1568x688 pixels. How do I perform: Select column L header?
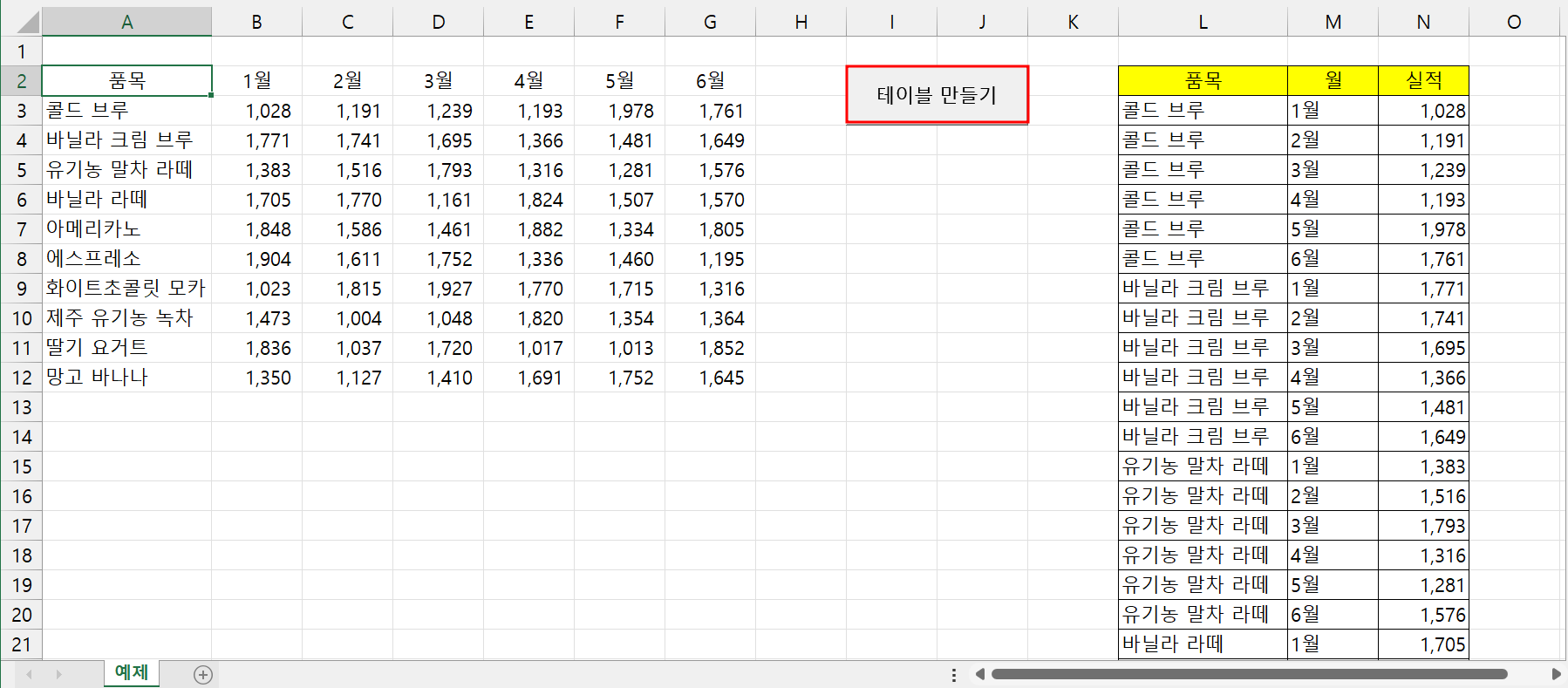pyautogui.click(x=1203, y=22)
